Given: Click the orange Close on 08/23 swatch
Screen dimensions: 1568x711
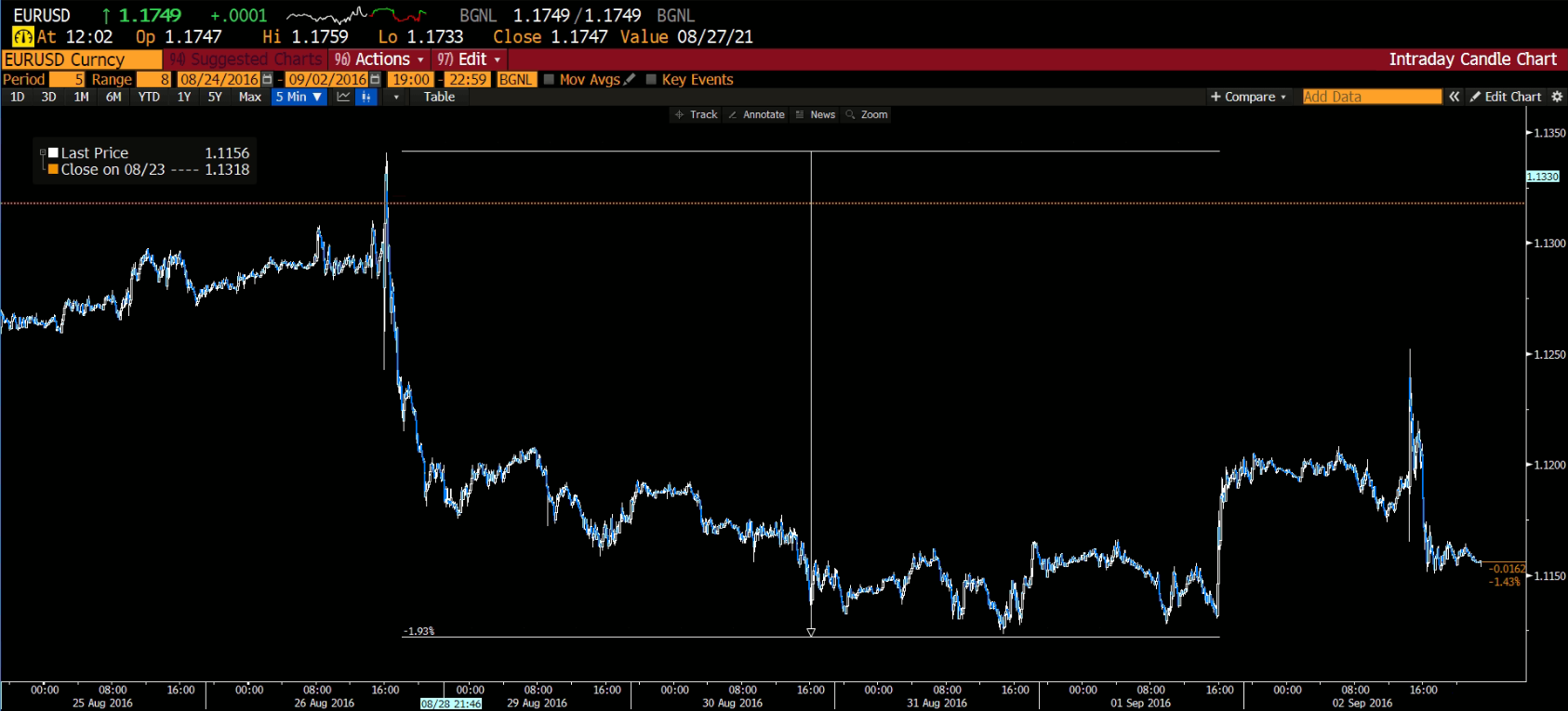Looking at the screenshot, I should (x=54, y=169).
